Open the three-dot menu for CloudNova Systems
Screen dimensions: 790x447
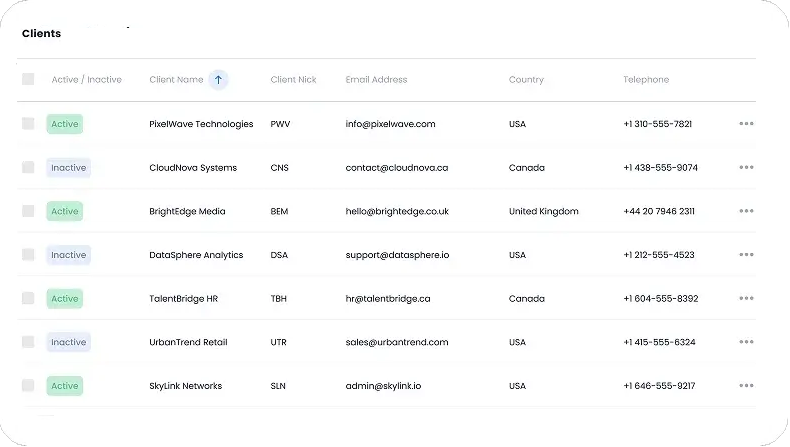746,167
